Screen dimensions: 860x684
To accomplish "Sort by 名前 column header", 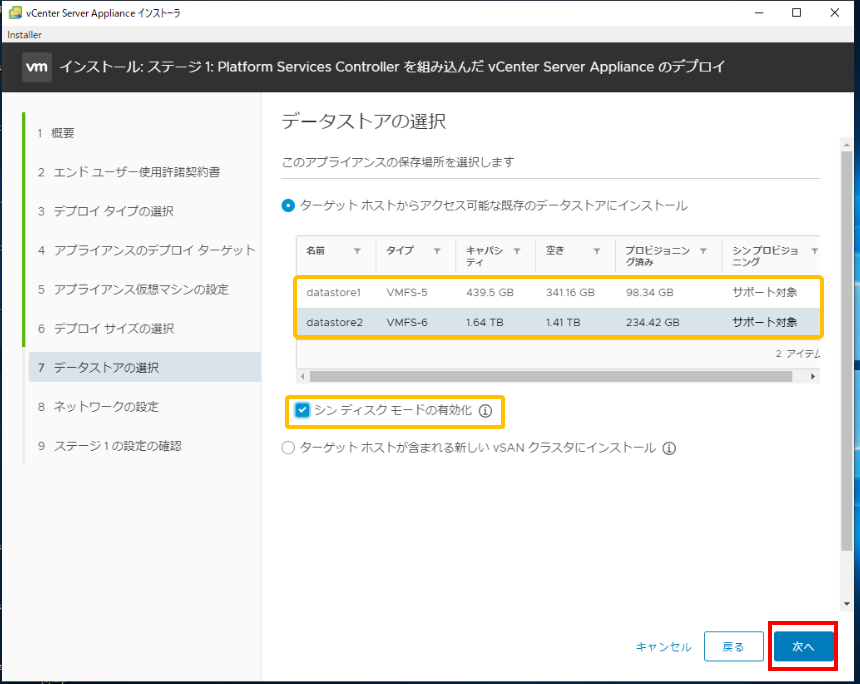I will coord(315,251).
